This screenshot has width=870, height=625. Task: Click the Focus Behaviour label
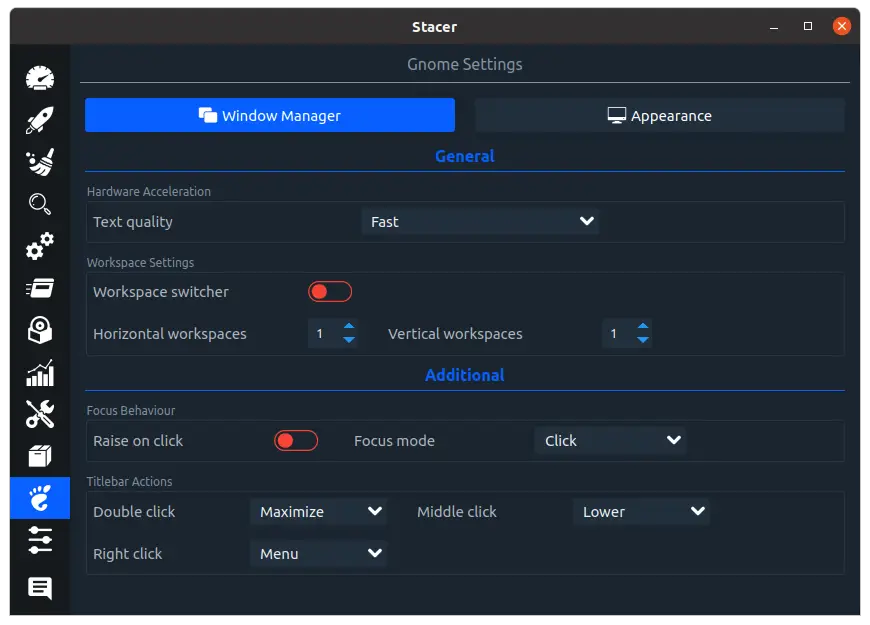(131, 411)
